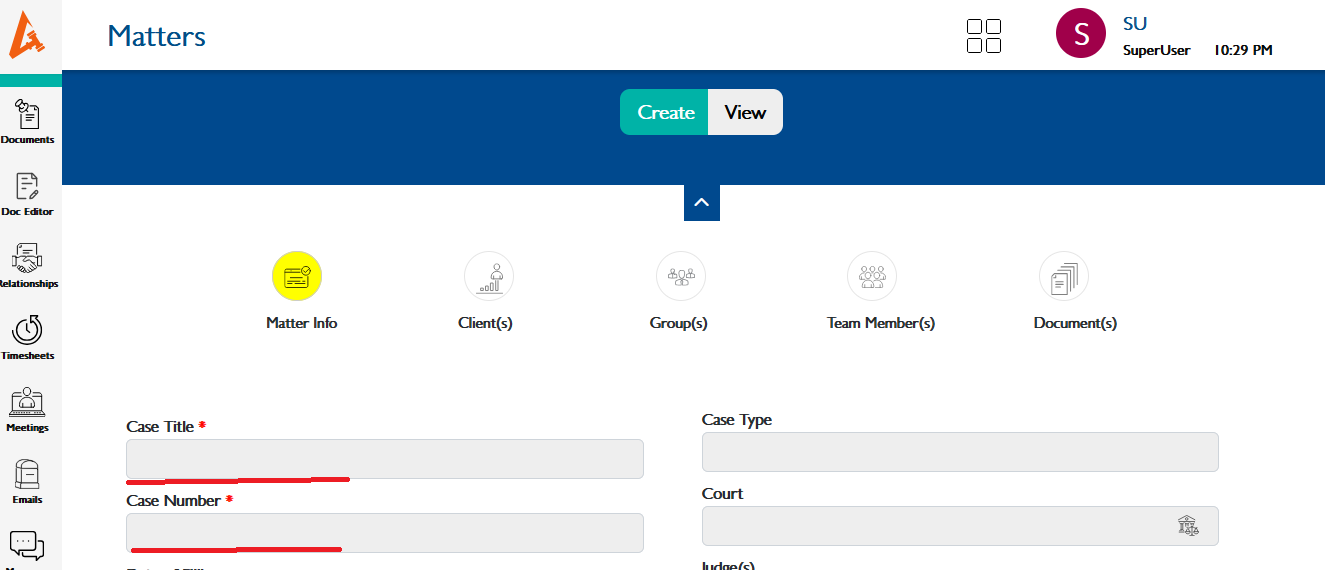
Task: Click the Matters page title
Action: tap(157, 36)
